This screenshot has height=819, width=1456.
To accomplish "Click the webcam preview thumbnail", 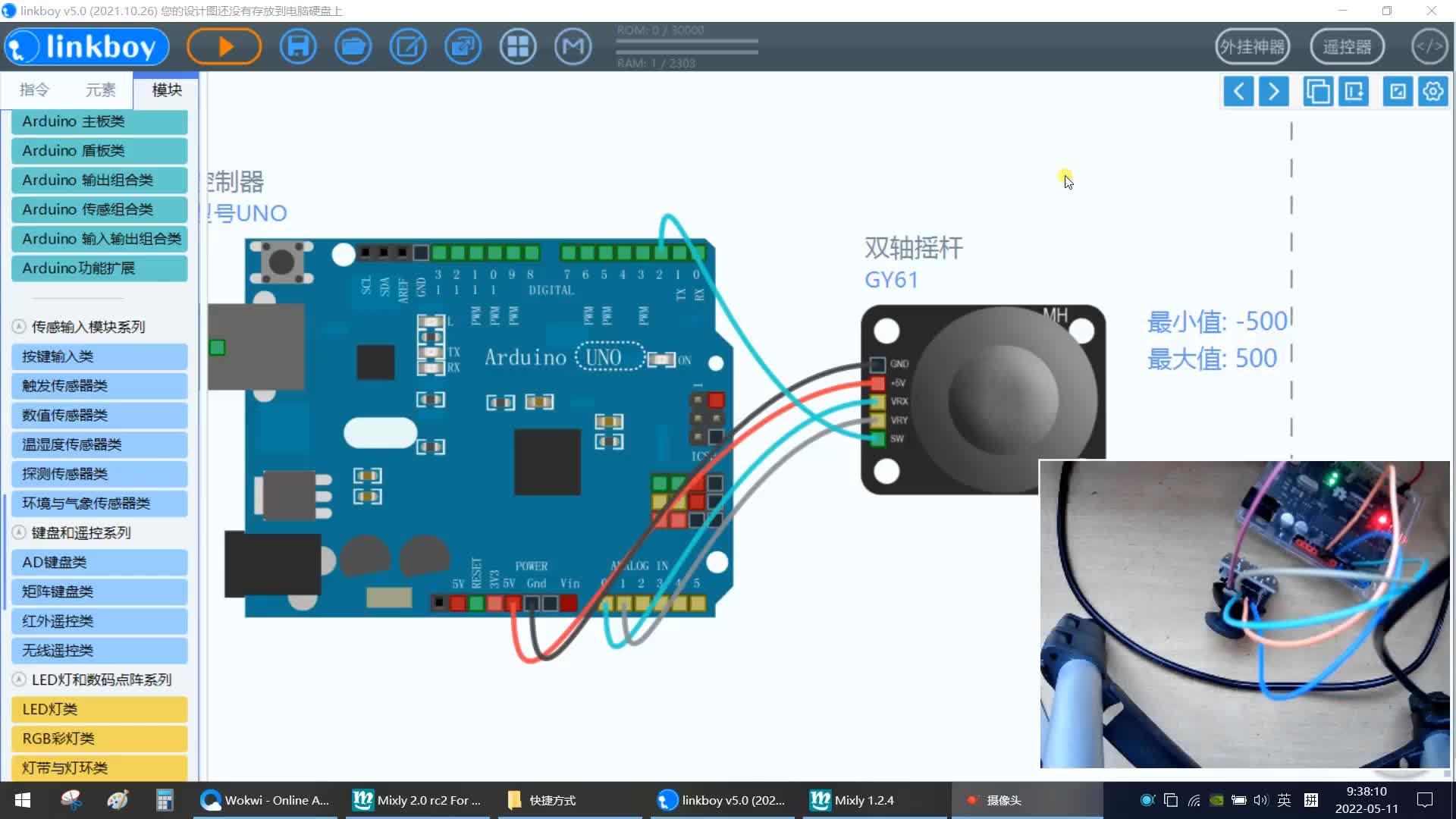I will (x=1244, y=614).
